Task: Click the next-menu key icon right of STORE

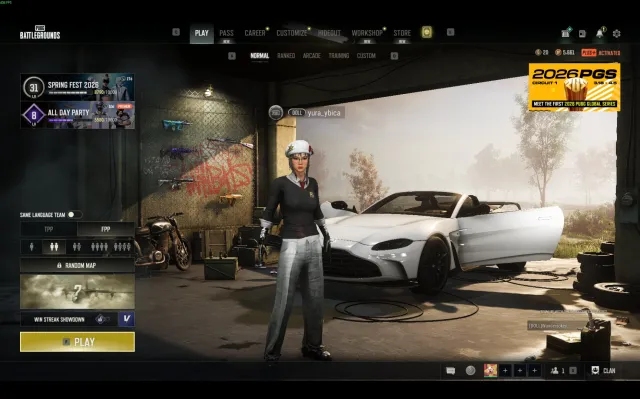Action: 451,32
